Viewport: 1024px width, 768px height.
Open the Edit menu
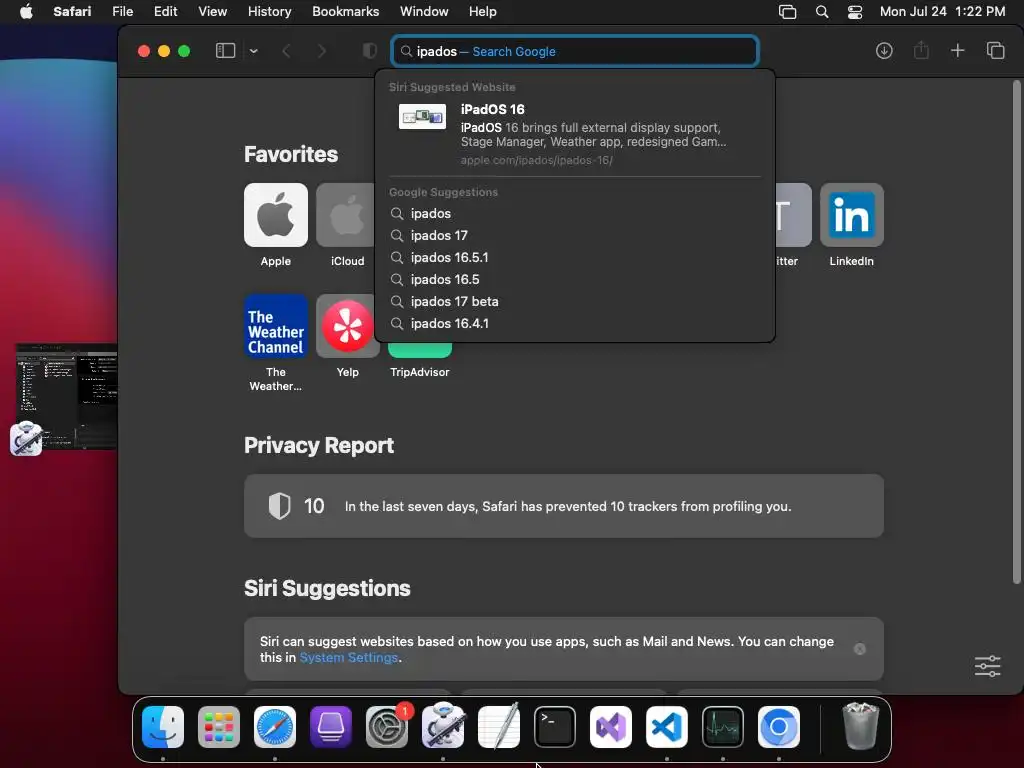[x=165, y=12]
